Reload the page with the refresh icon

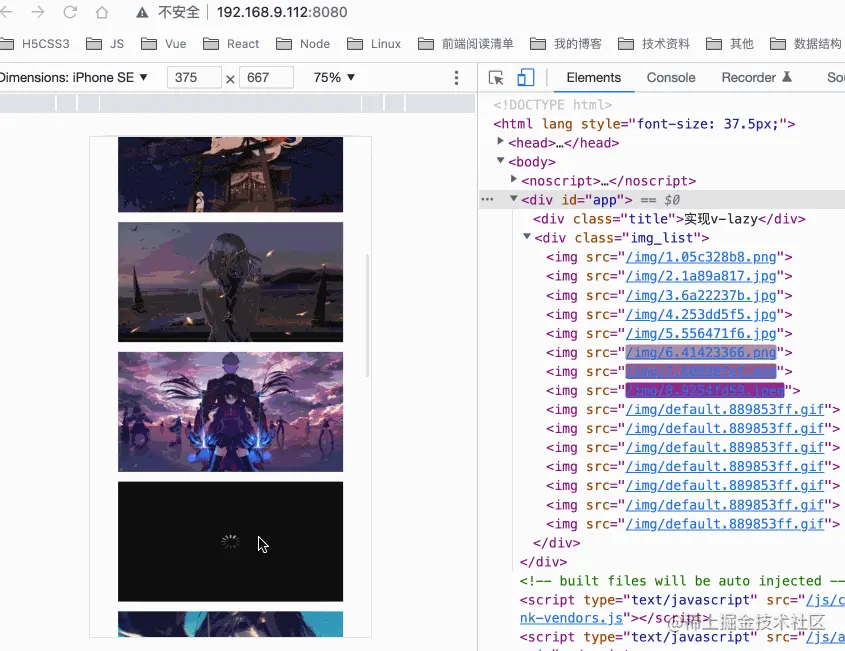(x=70, y=12)
